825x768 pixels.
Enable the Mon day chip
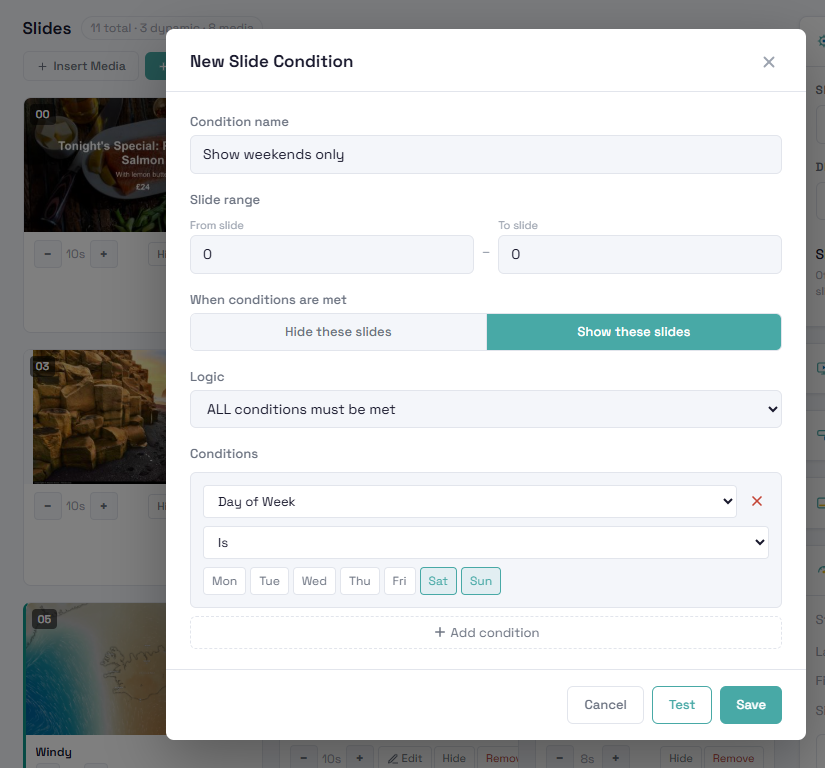pos(225,581)
